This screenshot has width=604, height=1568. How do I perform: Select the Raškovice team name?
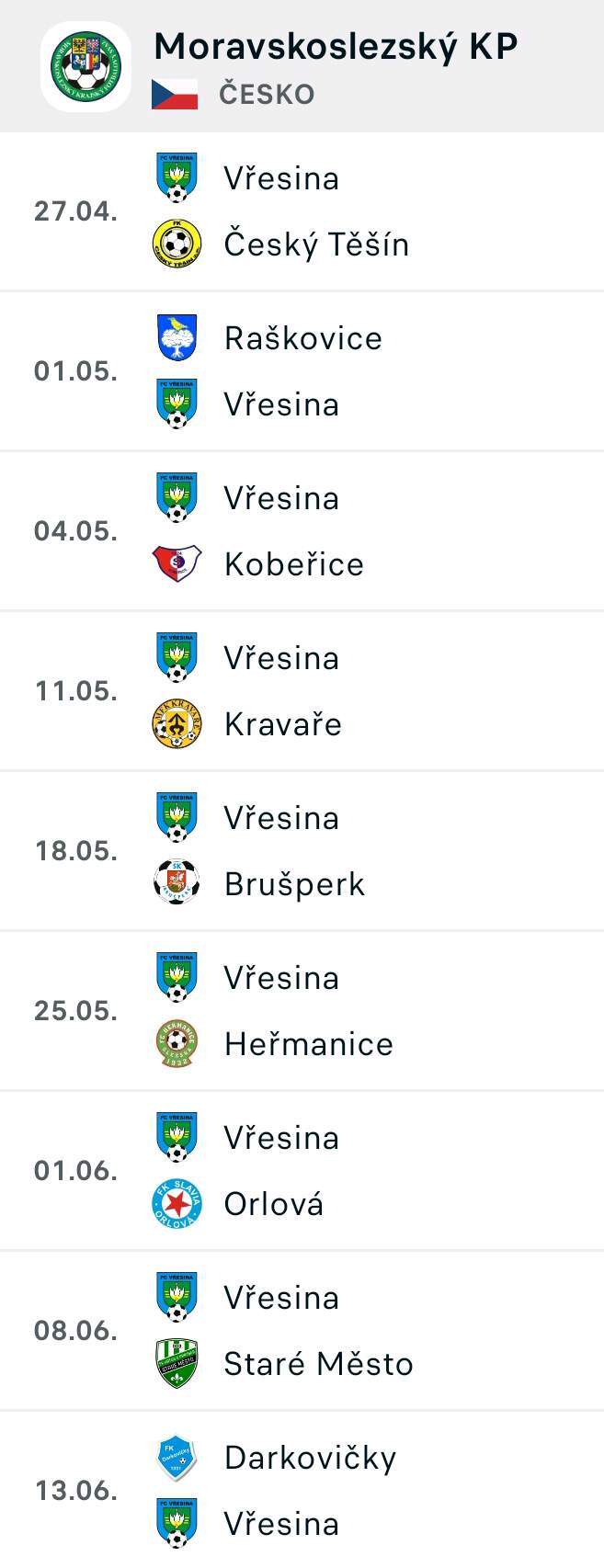[302, 338]
